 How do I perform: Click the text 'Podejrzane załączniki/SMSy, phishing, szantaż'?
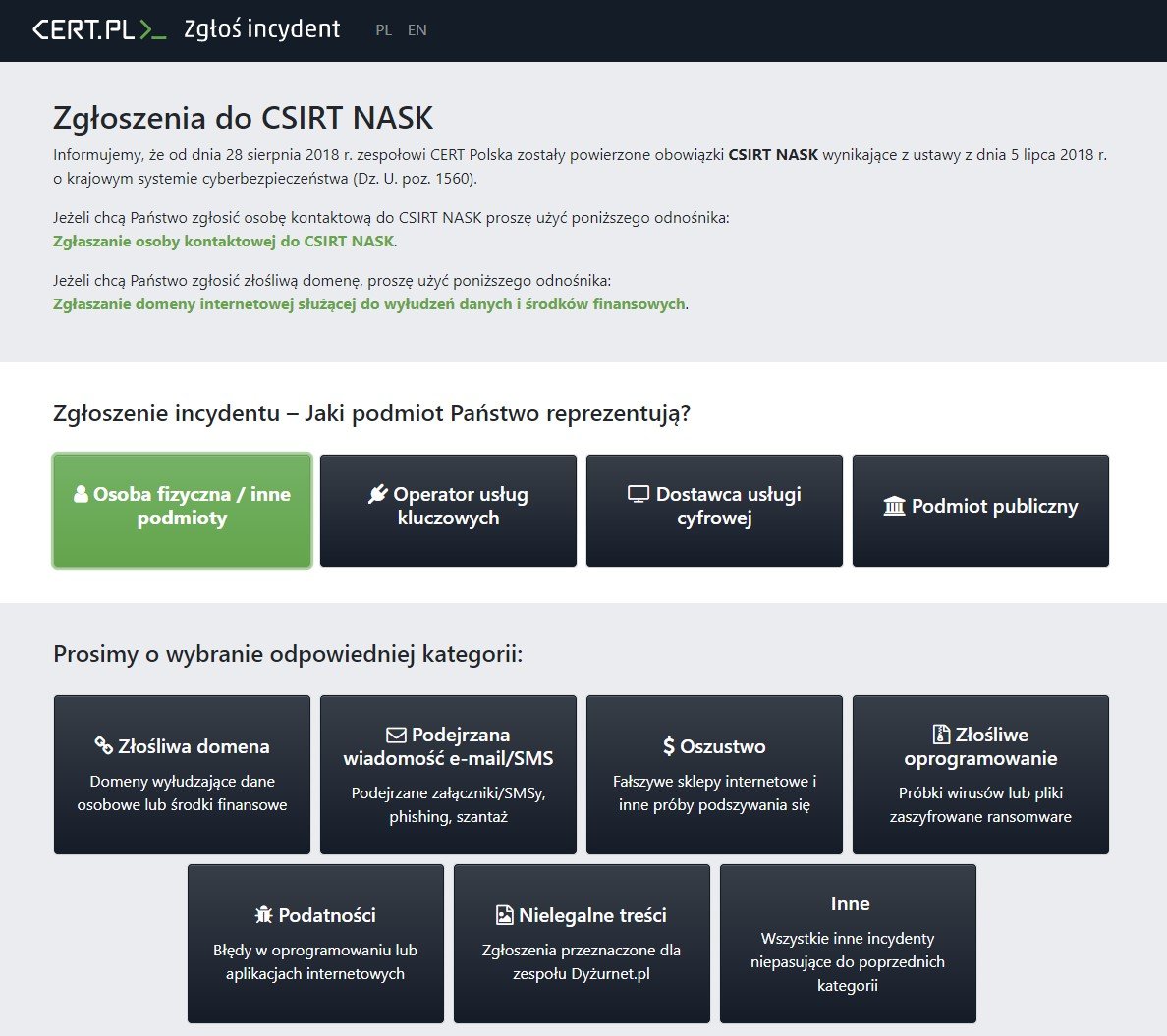pos(448,804)
